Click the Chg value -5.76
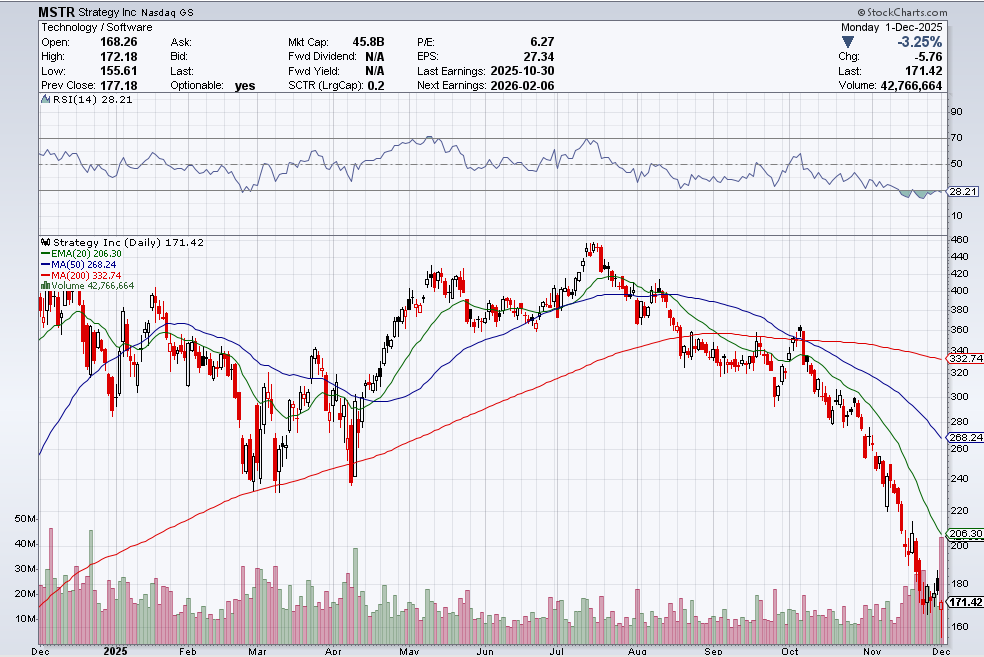The width and height of the screenshot is (984, 657). point(926,56)
